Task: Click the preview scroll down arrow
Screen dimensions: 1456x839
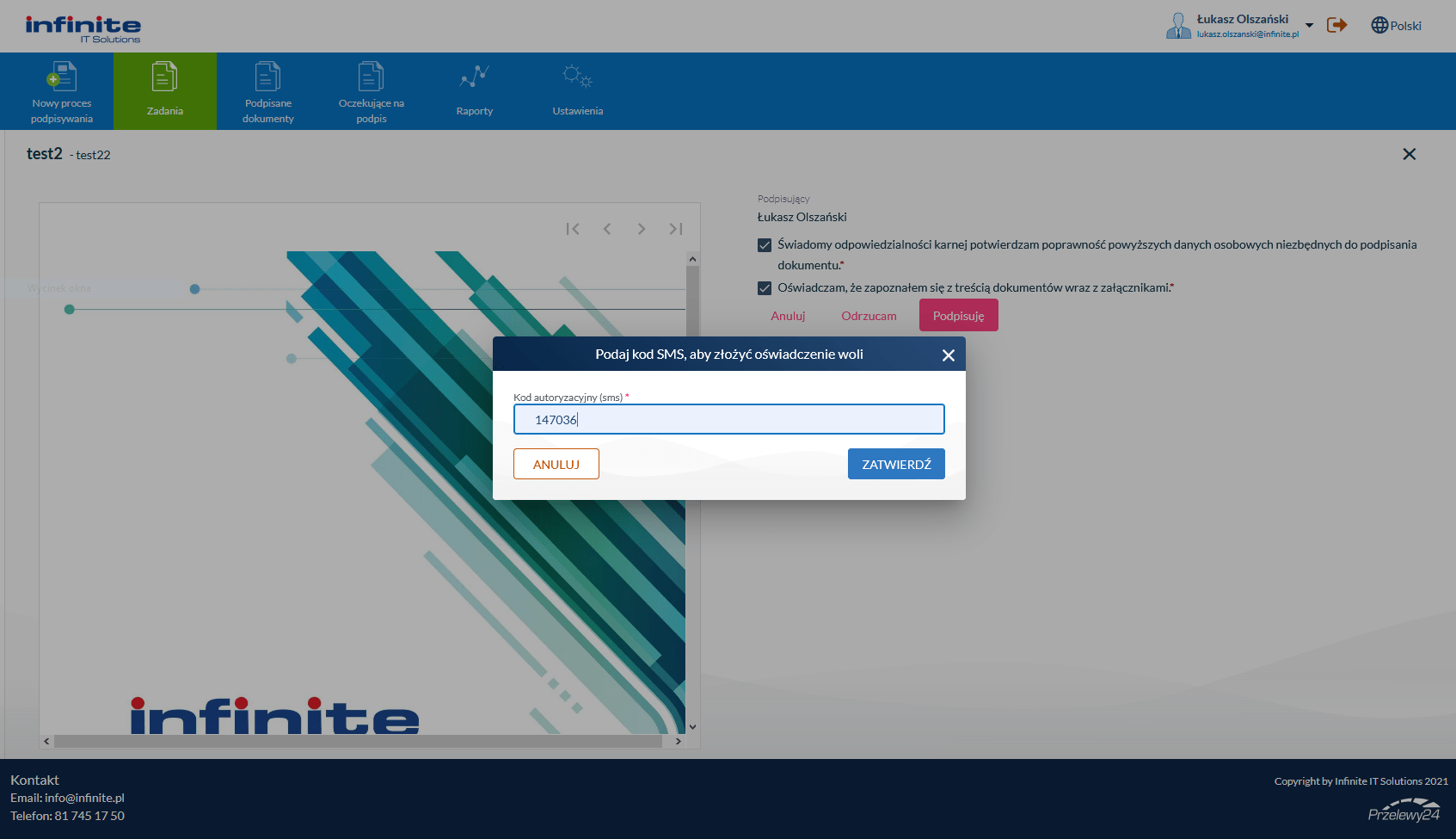Action: (x=692, y=727)
